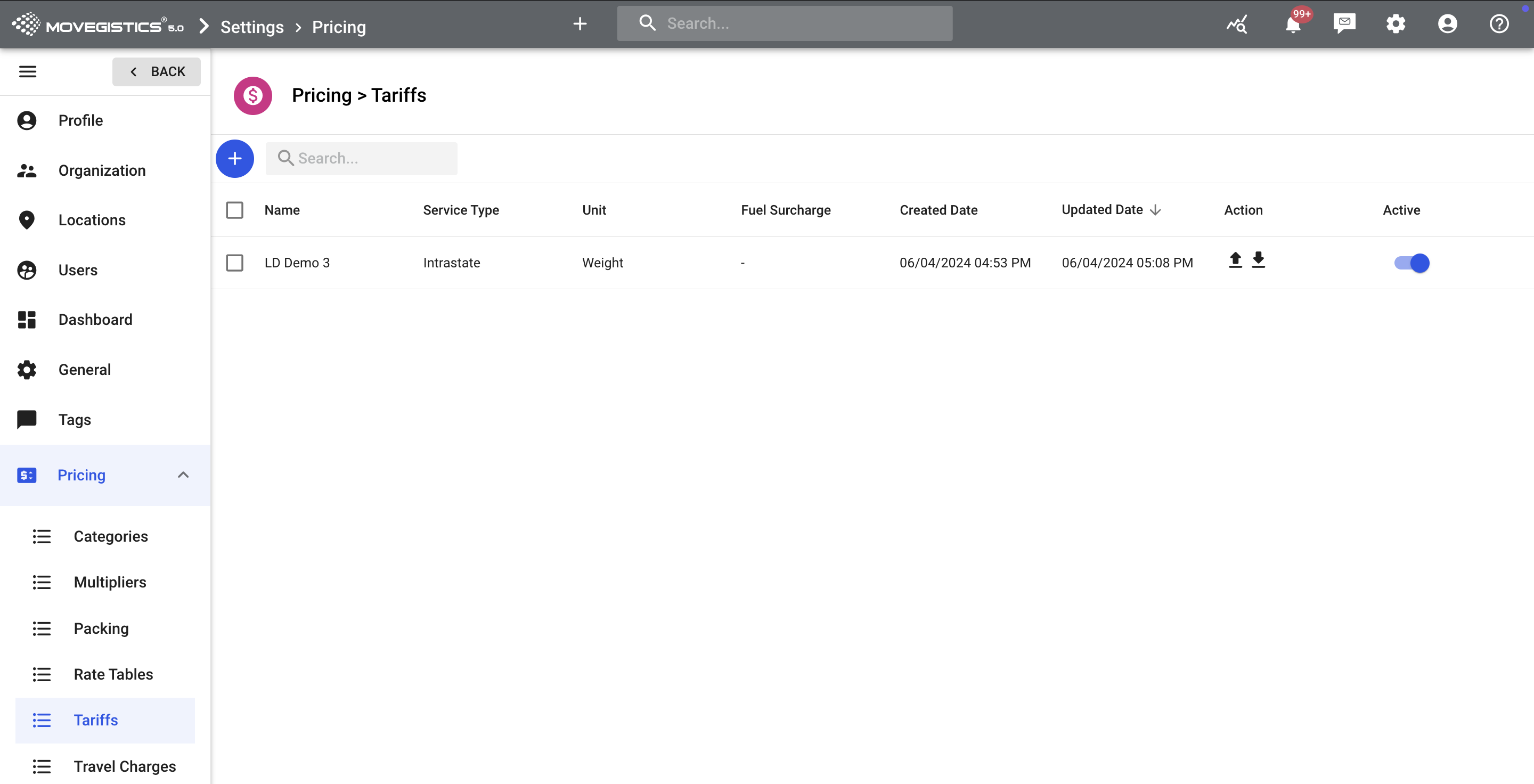Open the notifications bell with 99+ badge
The height and width of the screenshot is (784, 1534).
[x=1293, y=24]
